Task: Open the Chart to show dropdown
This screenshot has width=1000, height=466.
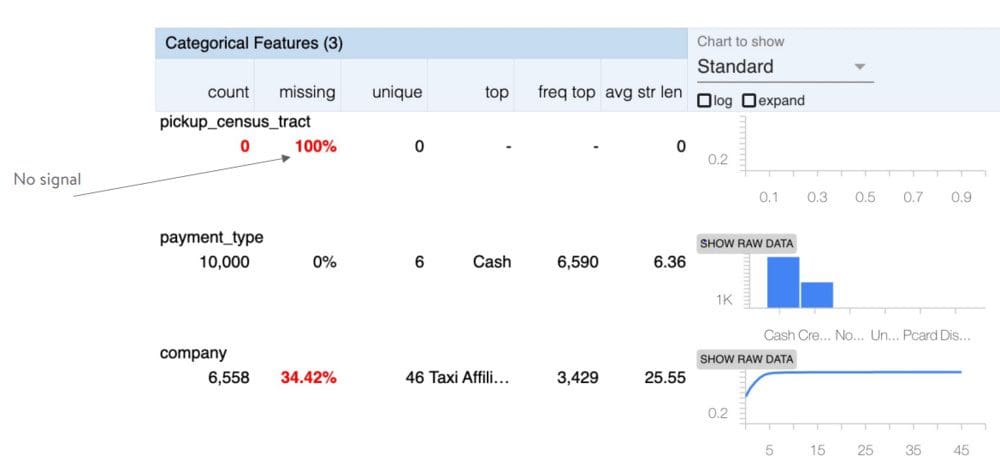Action: pyautogui.click(x=785, y=67)
